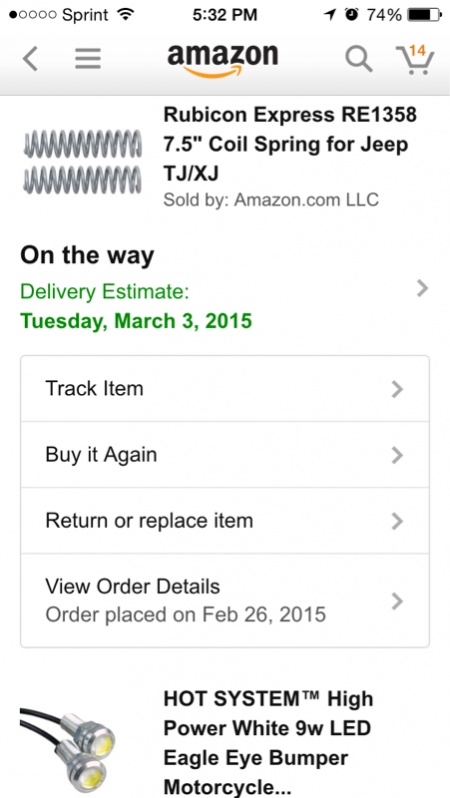This screenshot has width=450, height=798.
Task: Open View Order Details row
Action: pos(224,601)
